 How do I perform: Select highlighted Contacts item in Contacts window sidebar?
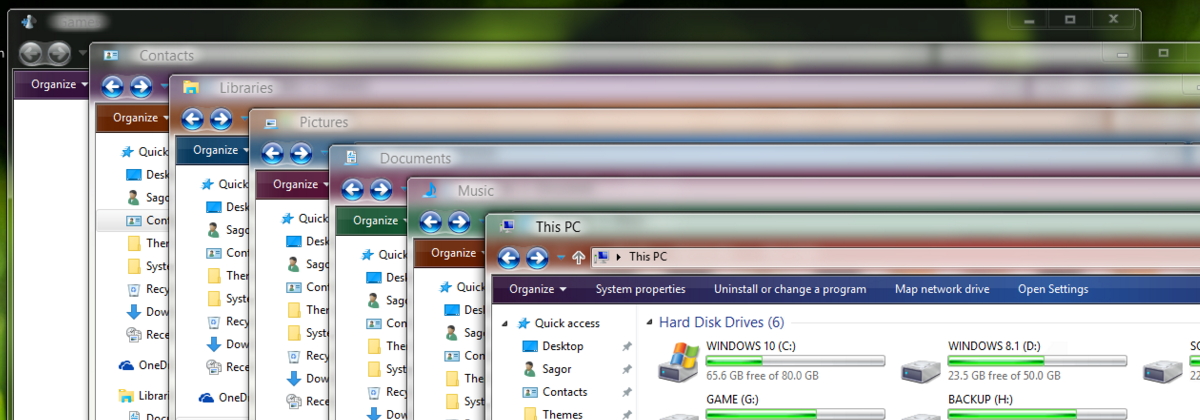pos(135,220)
